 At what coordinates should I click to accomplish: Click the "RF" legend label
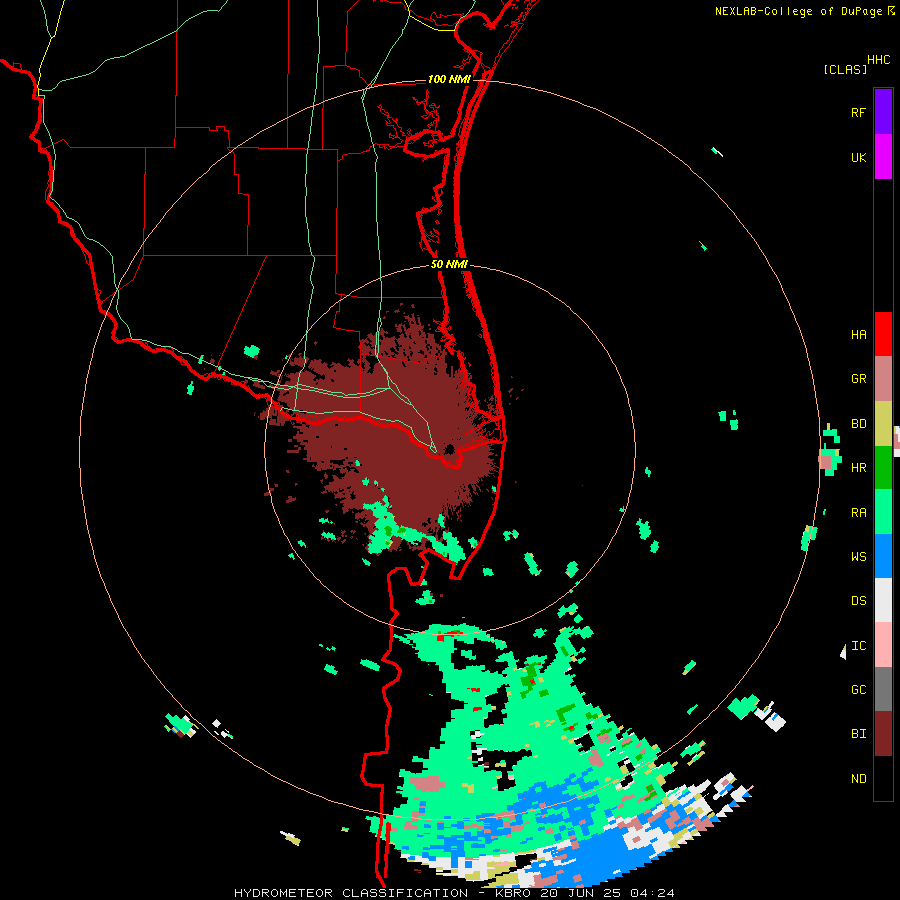tap(858, 112)
